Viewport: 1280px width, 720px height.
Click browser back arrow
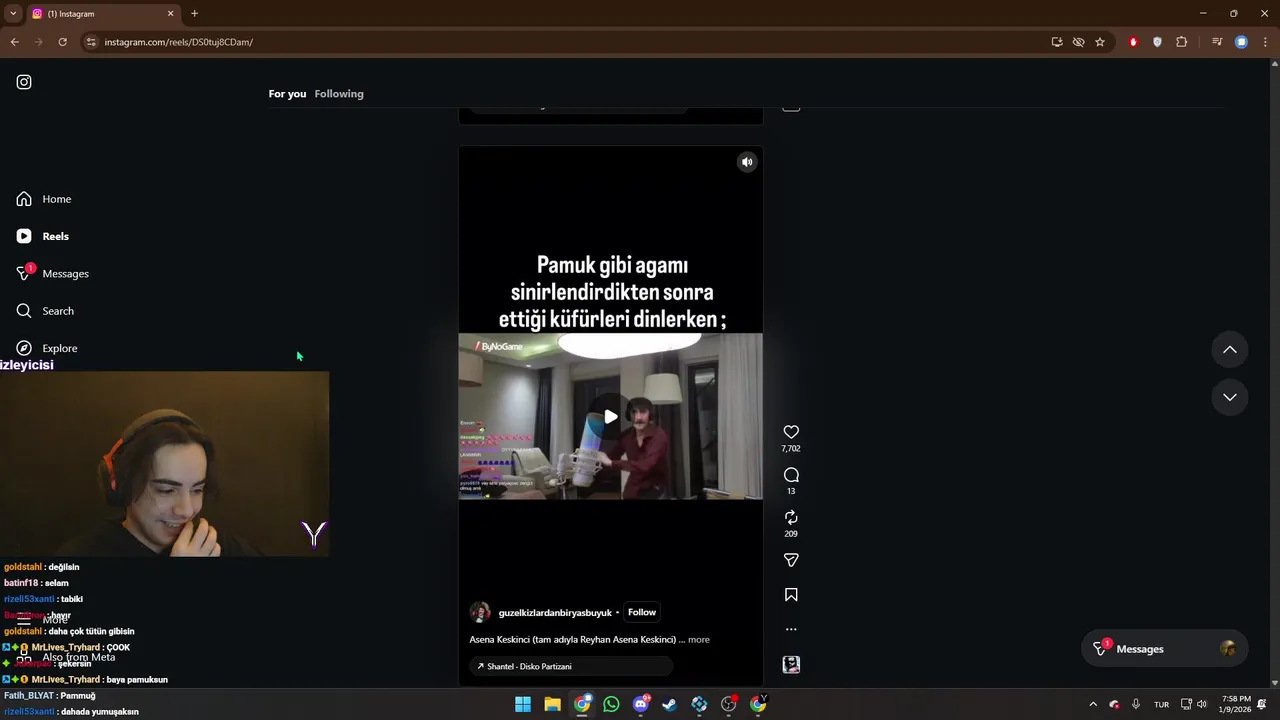[x=14, y=42]
